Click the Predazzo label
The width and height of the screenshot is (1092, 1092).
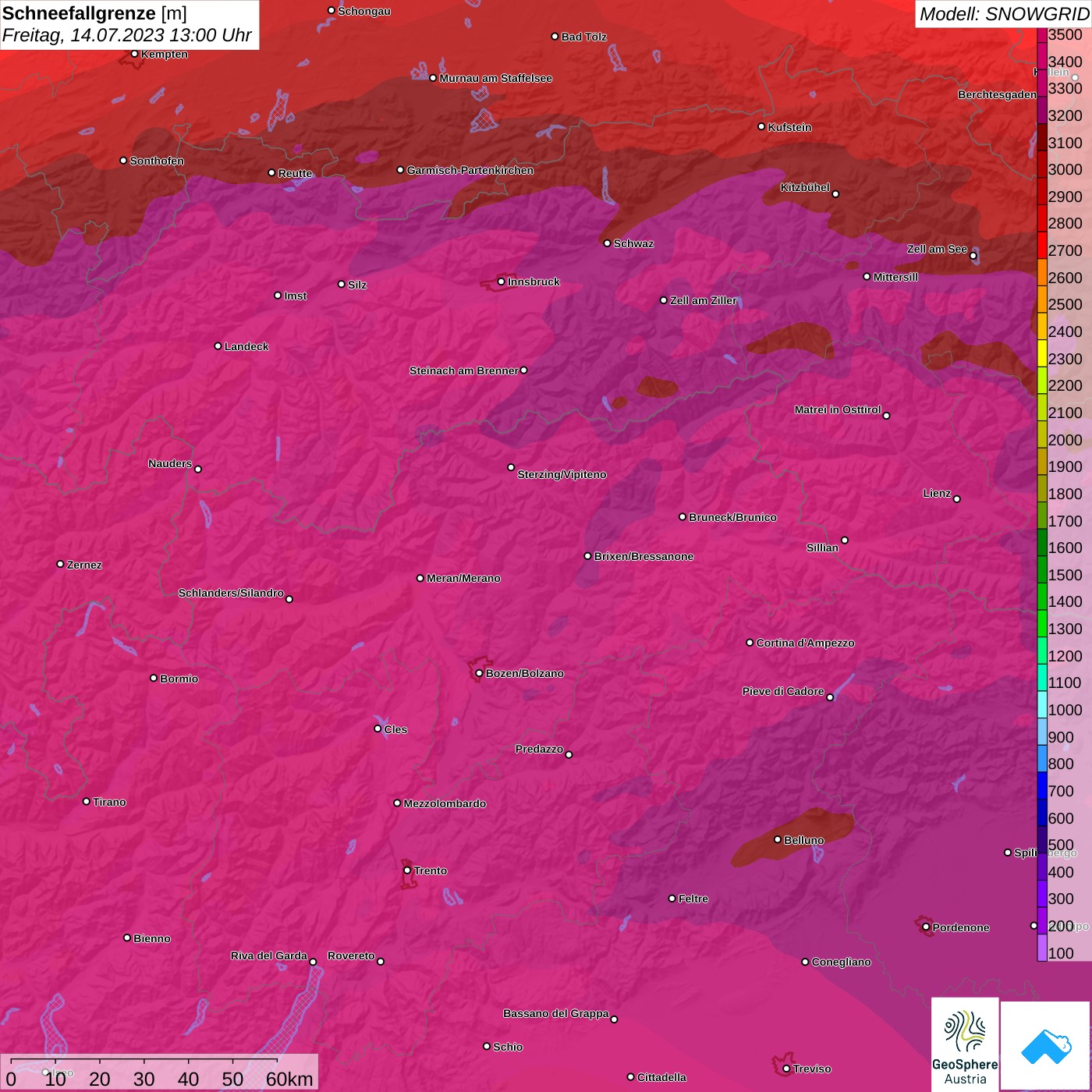point(539,749)
